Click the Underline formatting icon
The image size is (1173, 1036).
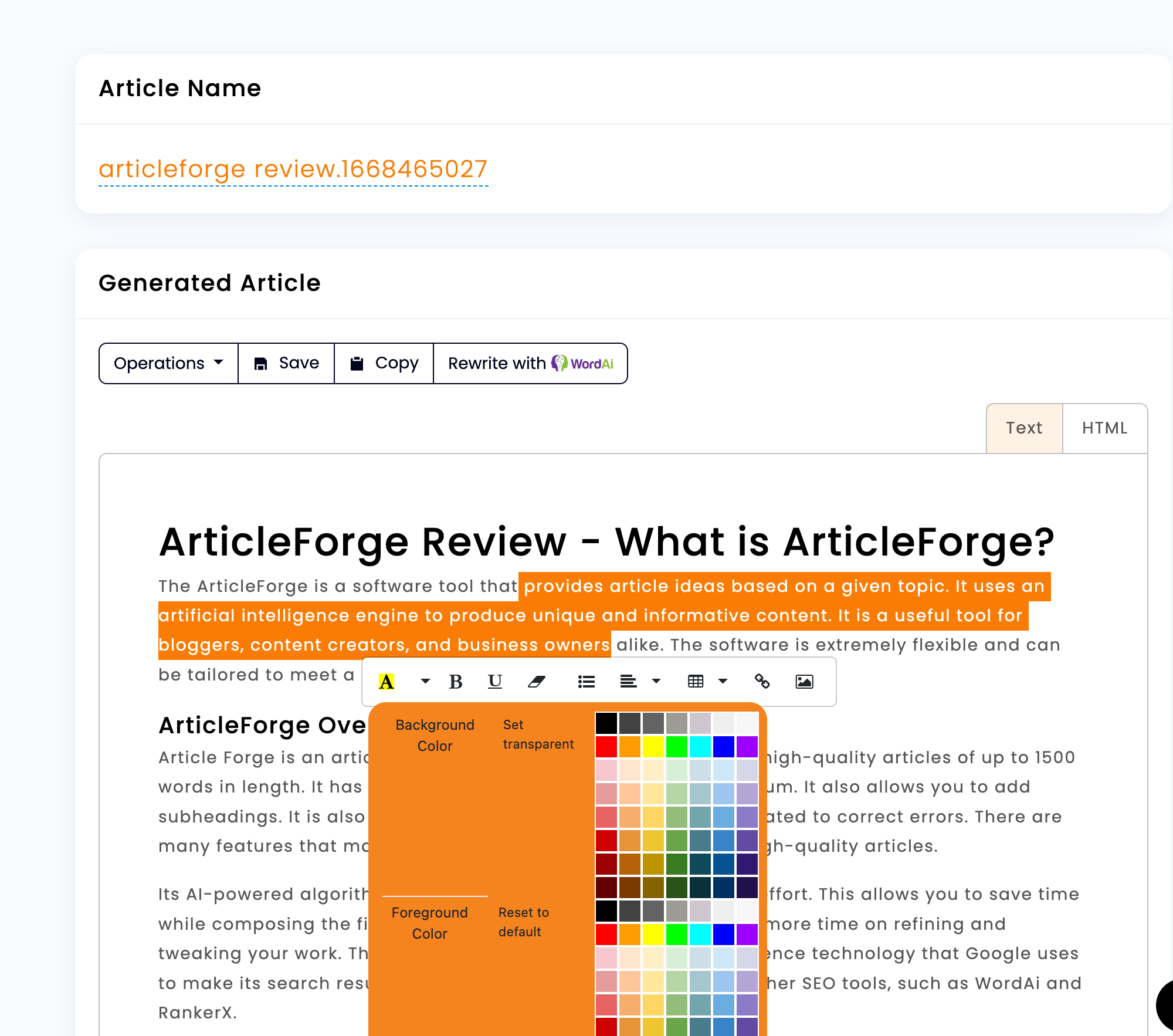(496, 681)
